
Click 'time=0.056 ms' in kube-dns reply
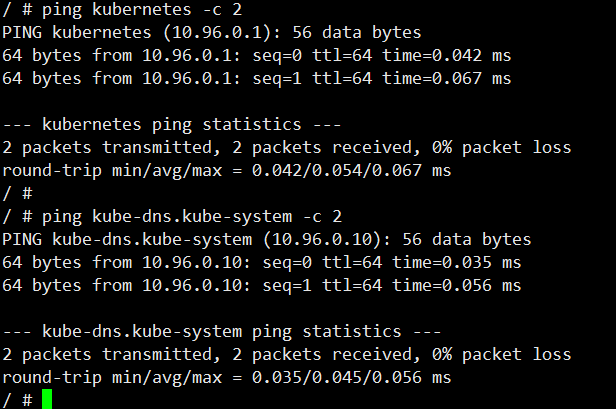[x=456, y=286]
